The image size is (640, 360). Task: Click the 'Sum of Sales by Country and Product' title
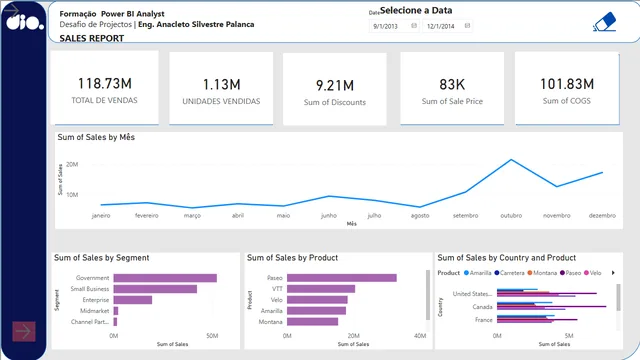point(507,258)
